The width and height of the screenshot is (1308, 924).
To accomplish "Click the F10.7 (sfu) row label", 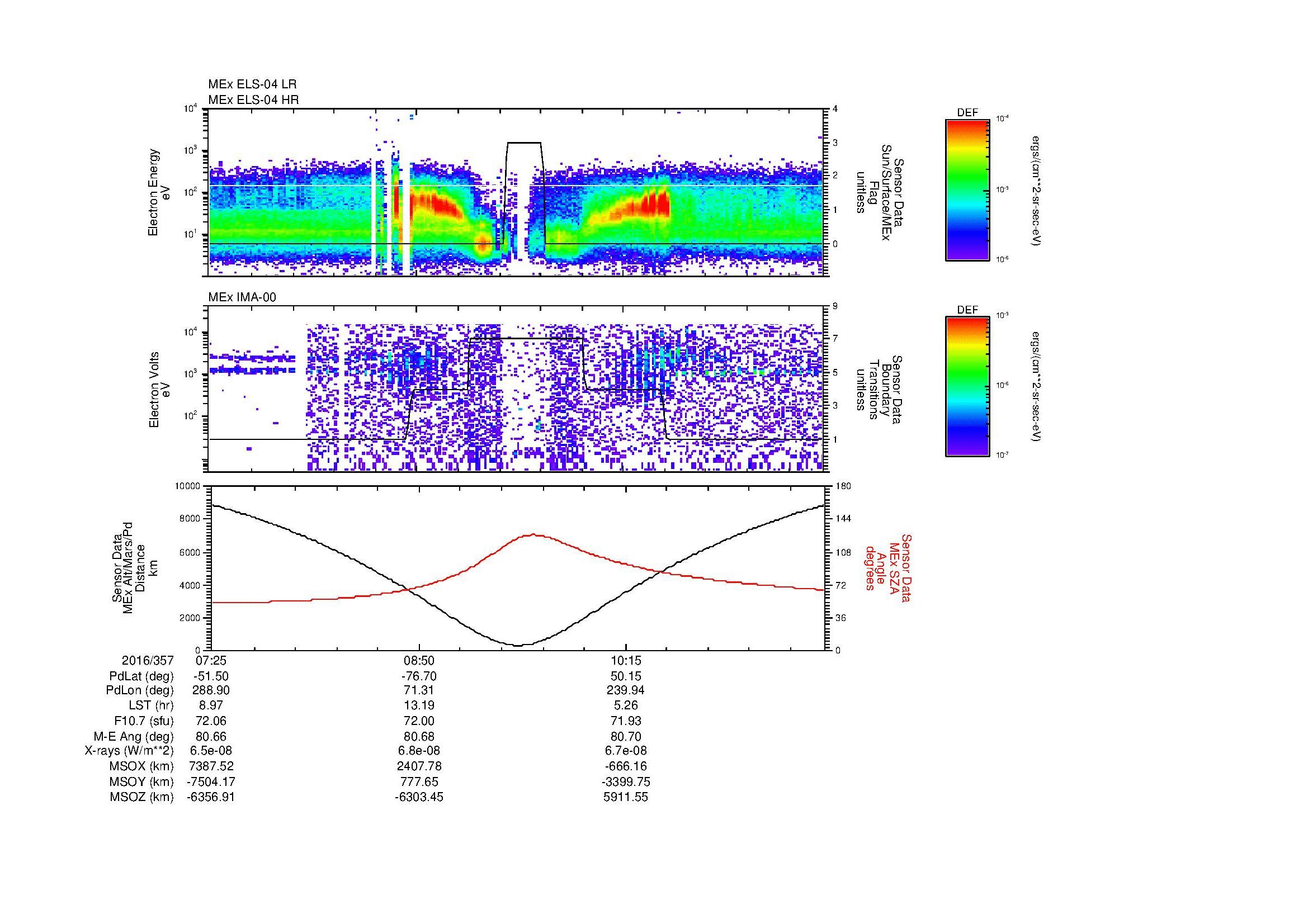I will [144, 721].
